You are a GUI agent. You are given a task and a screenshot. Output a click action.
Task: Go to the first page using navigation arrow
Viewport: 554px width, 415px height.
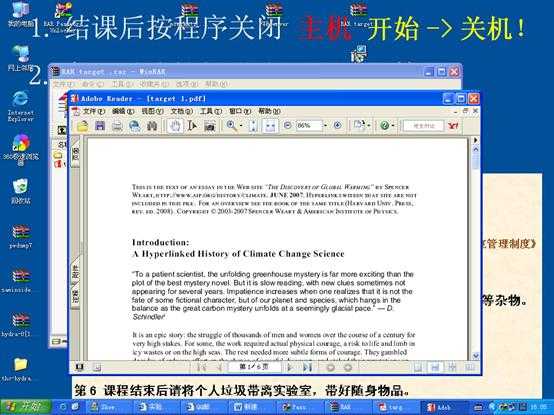pyautogui.click(x=202, y=368)
